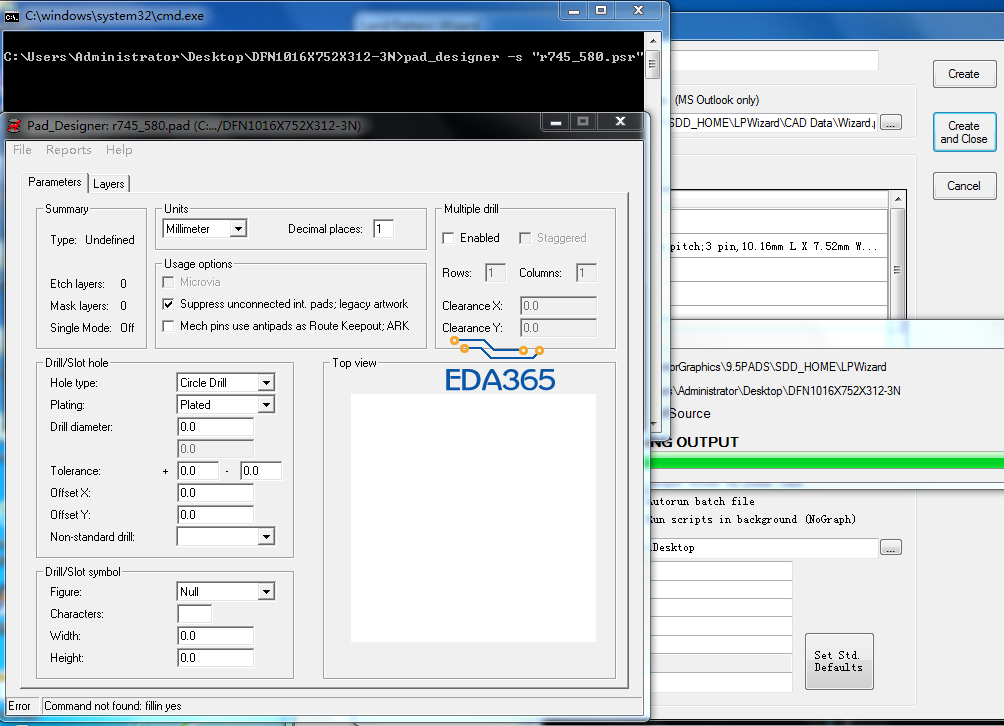Toggle the Microvia checkbox
This screenshot has height=726, width=1004.
(168, 282)
